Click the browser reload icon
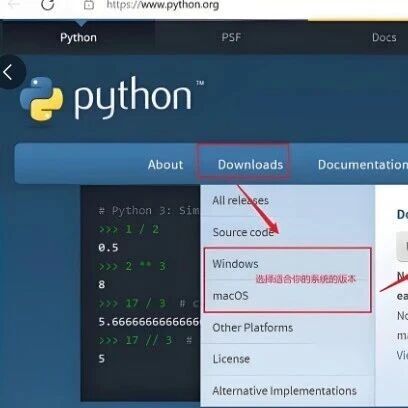Image resolution: width=408 pixels, height=408 pixels. pos(47,4)
